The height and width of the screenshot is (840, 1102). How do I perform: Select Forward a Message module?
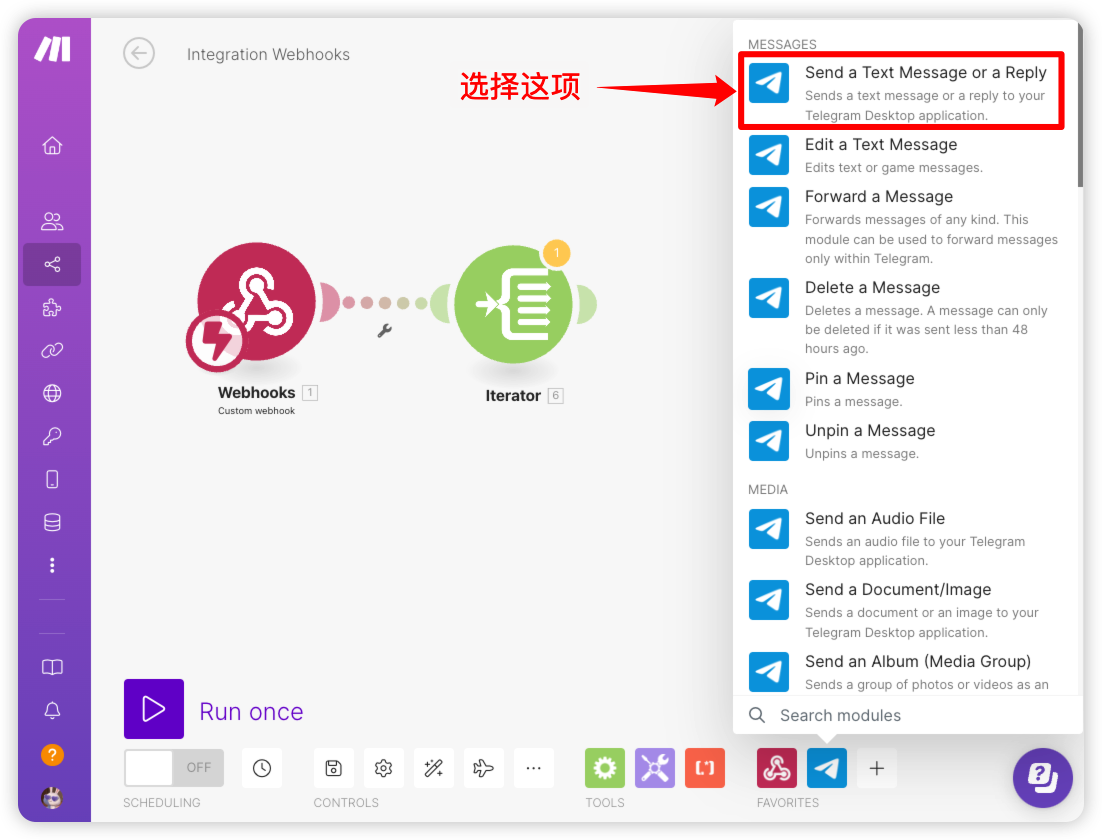tap(902, 226)
